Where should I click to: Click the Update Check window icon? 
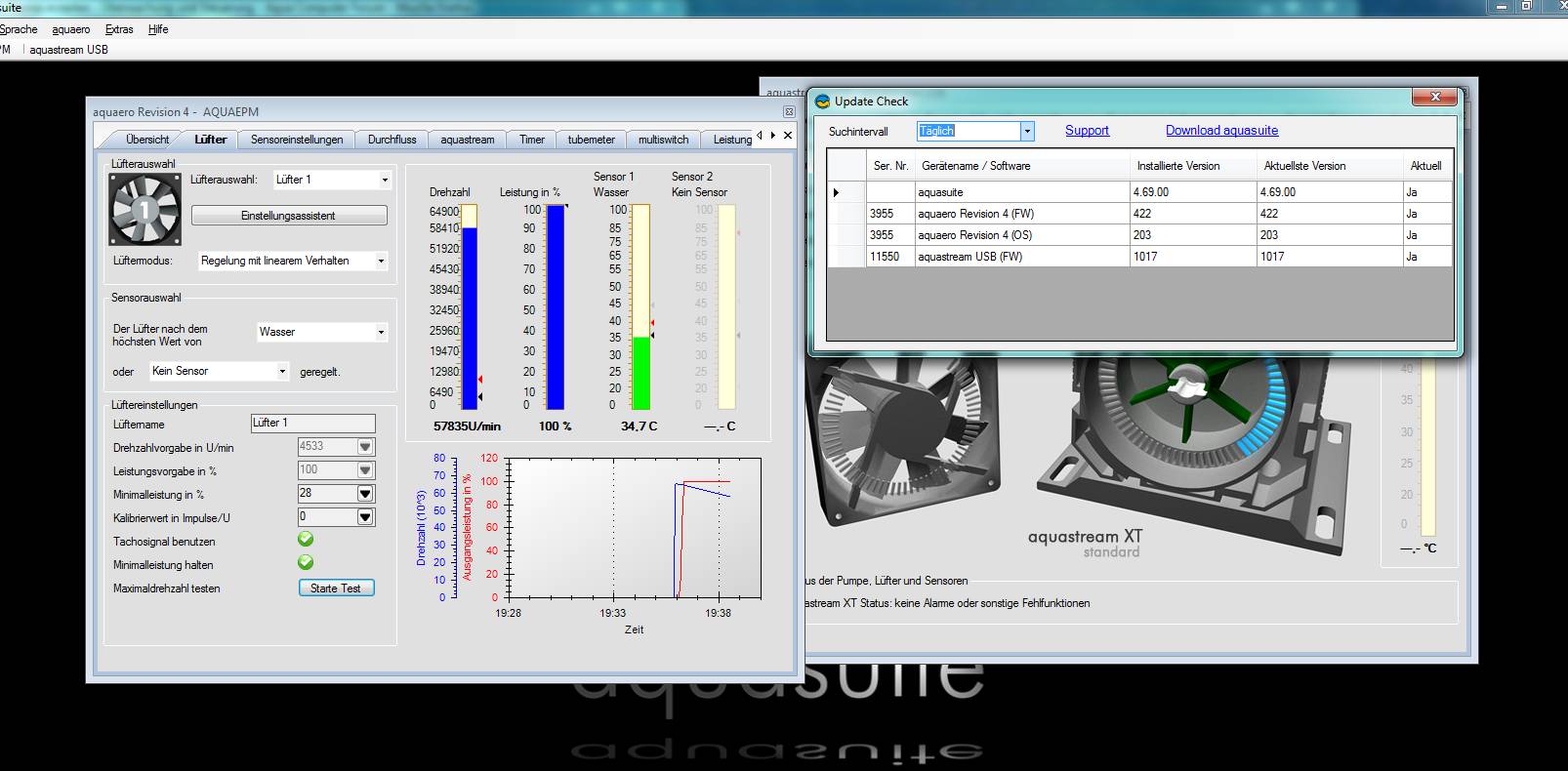pos(822,101)
